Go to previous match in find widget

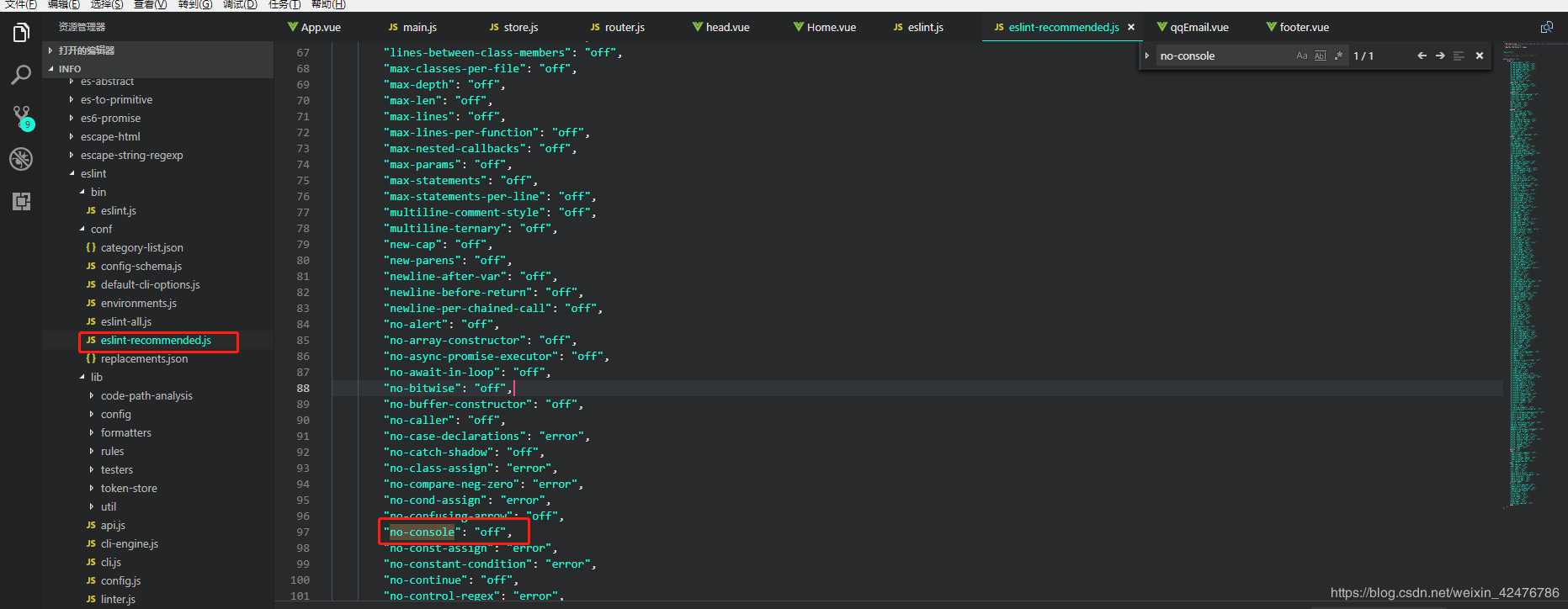coord(1422,56)
